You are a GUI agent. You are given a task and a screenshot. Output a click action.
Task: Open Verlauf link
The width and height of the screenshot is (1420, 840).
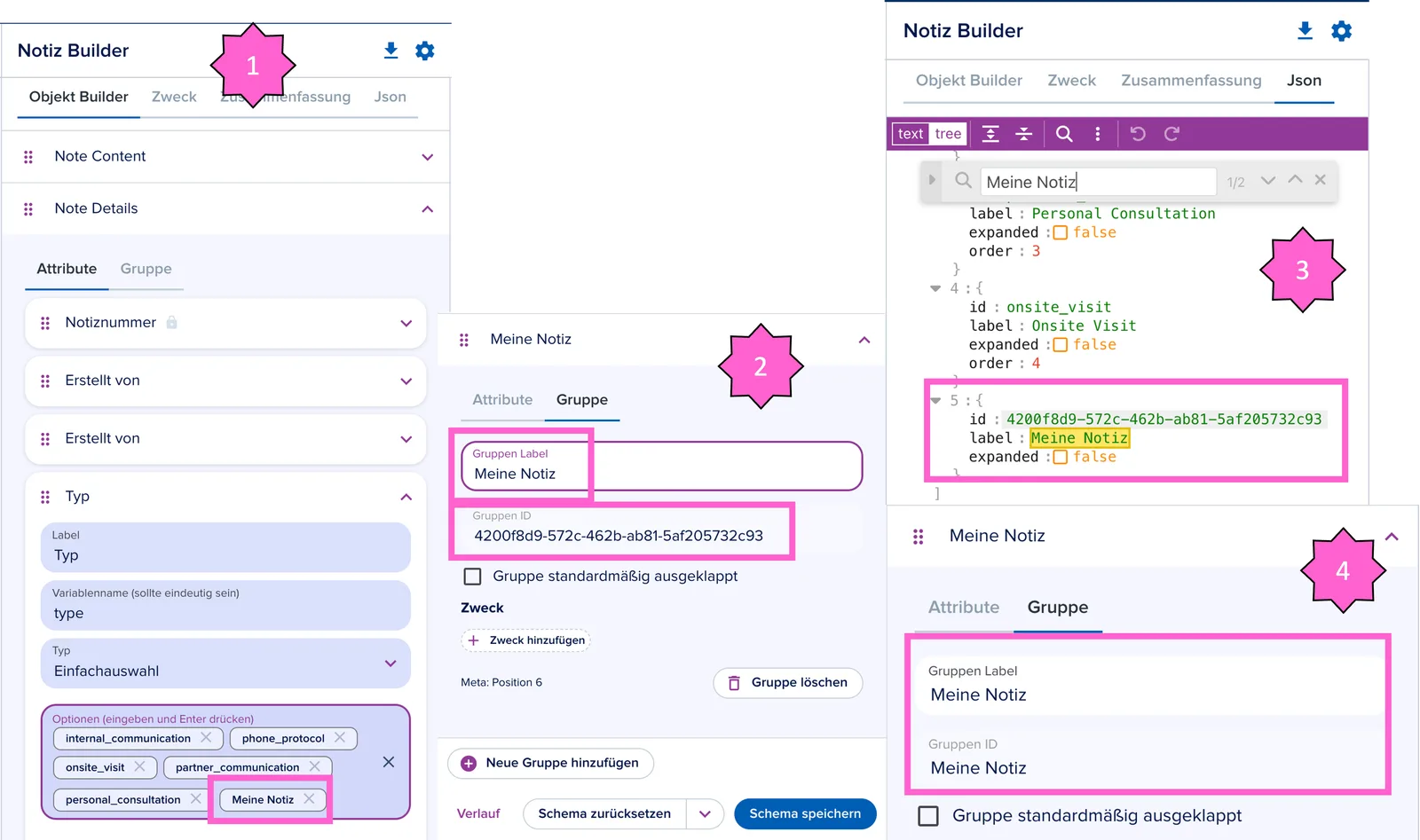[478, 813]
